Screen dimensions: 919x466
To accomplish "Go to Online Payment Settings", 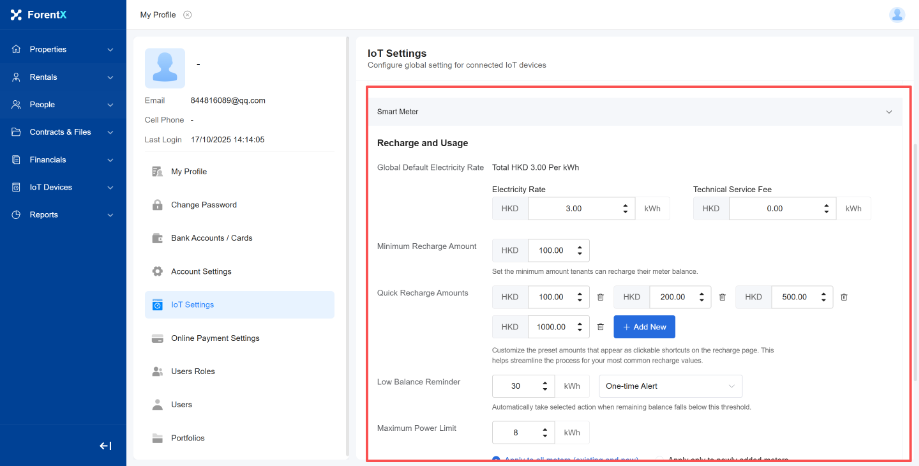I will [215, 338].
